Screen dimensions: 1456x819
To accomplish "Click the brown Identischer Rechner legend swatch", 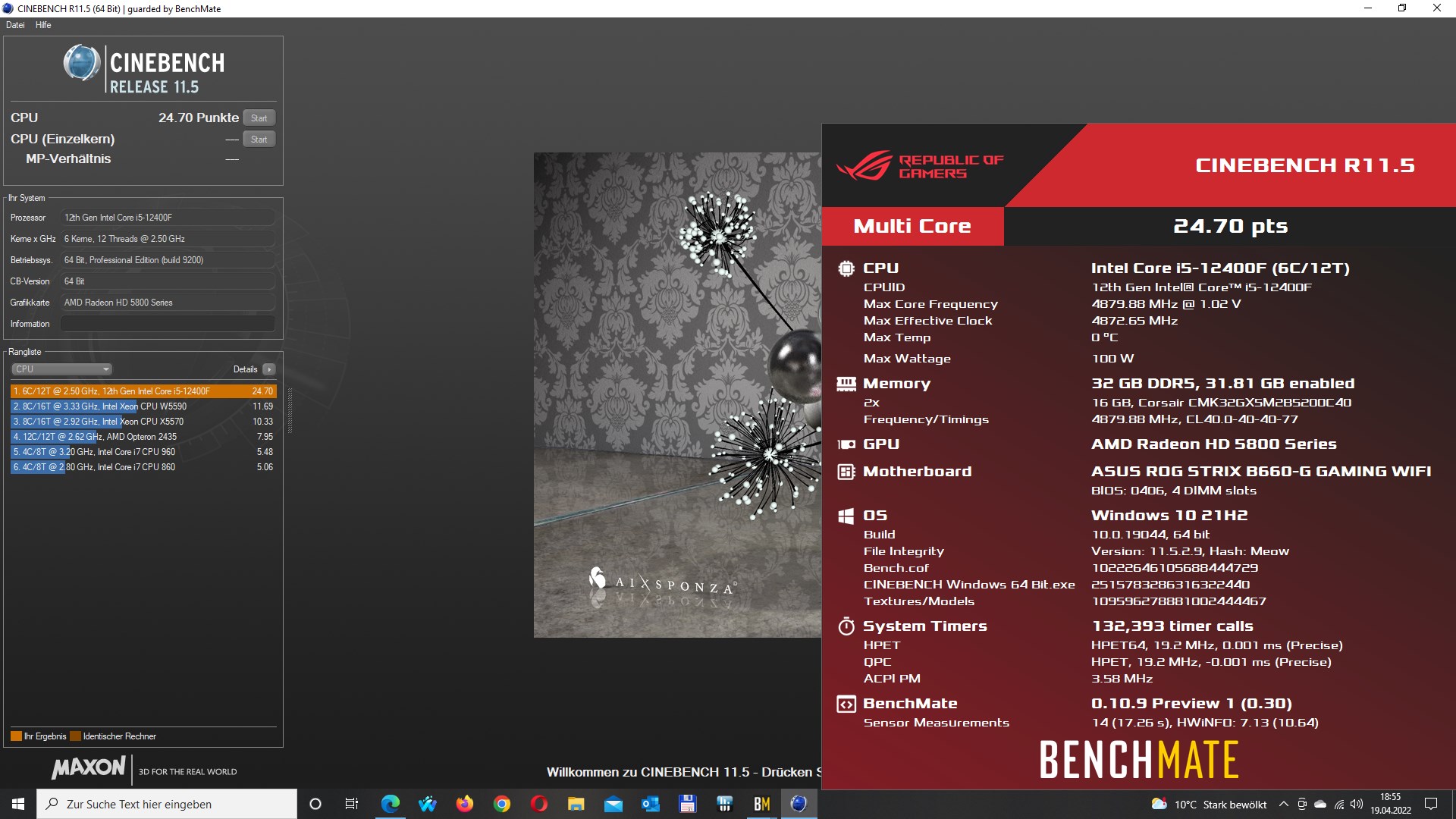I will (x=75, y=736).
